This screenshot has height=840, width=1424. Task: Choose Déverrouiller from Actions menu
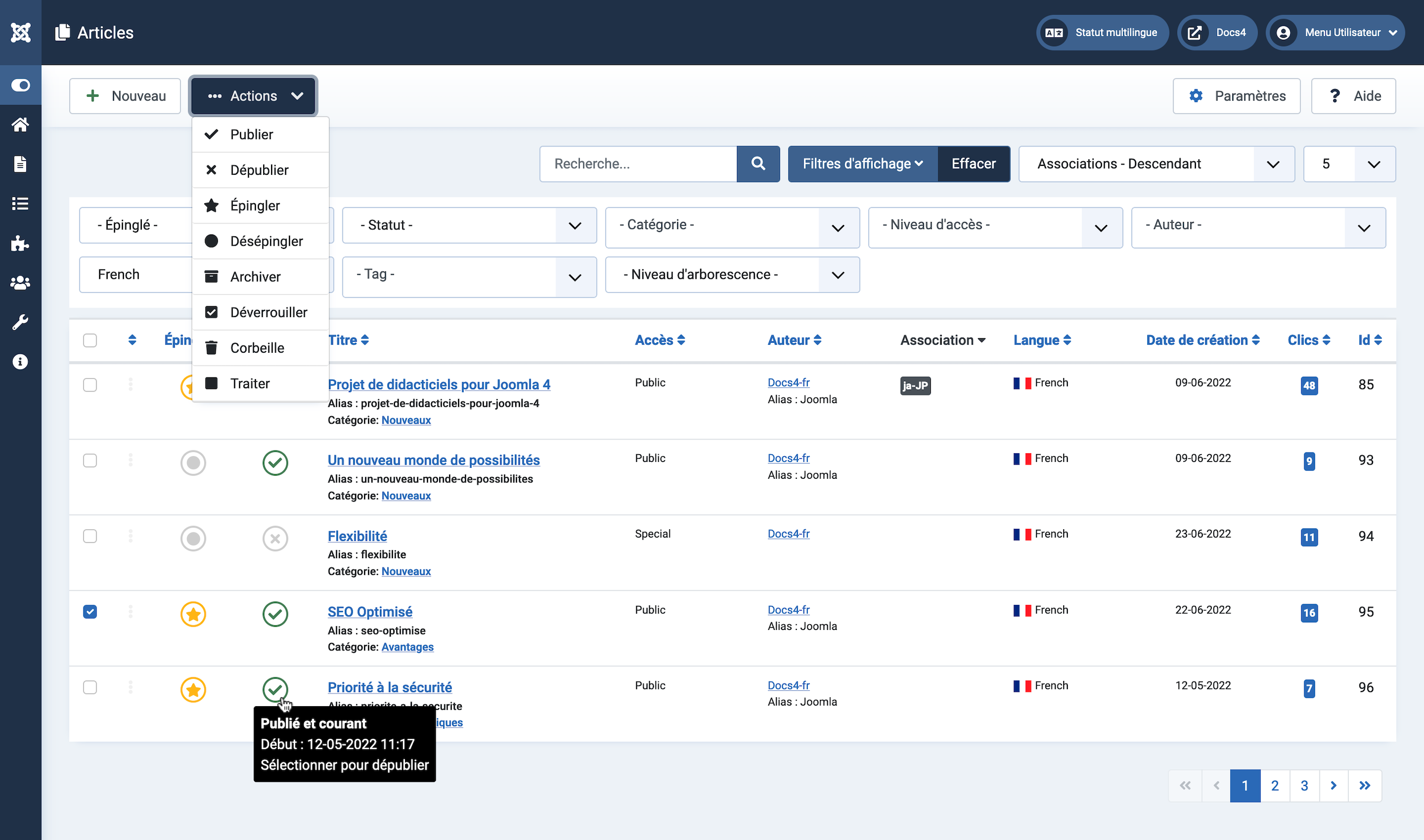click(x=261, y=312)
